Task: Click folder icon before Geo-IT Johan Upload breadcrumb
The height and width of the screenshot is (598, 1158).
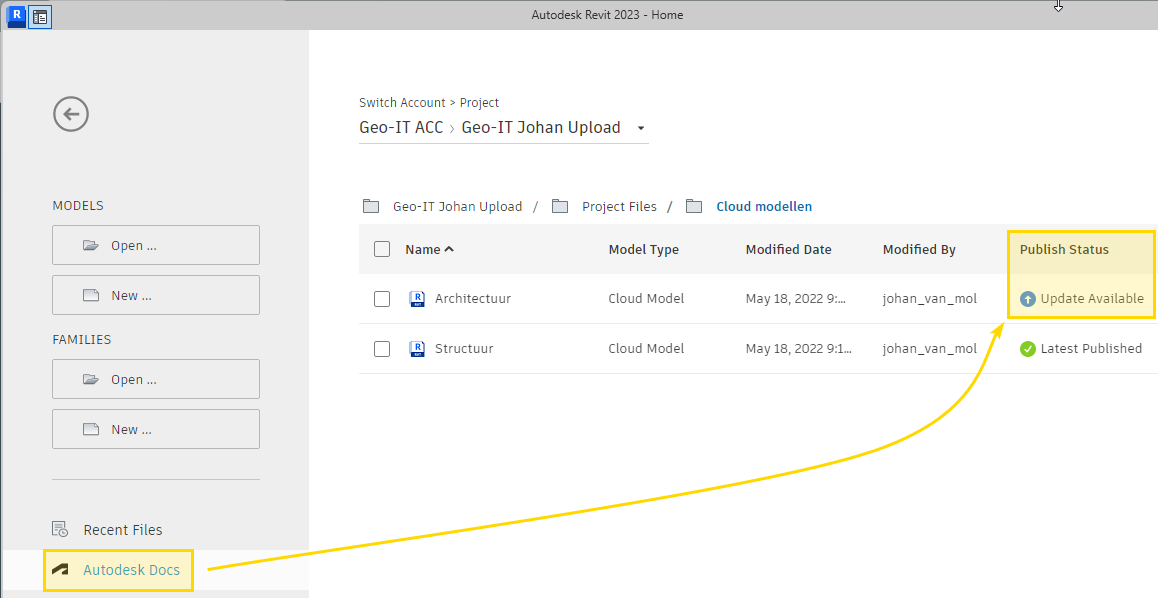Action: coord(371,206)
